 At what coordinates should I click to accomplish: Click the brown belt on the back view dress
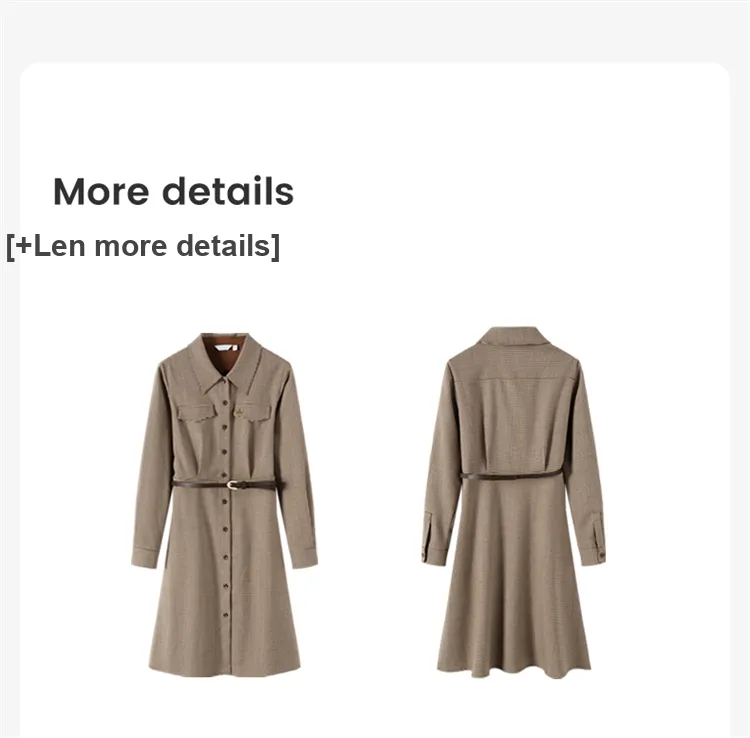pos(511,475)
